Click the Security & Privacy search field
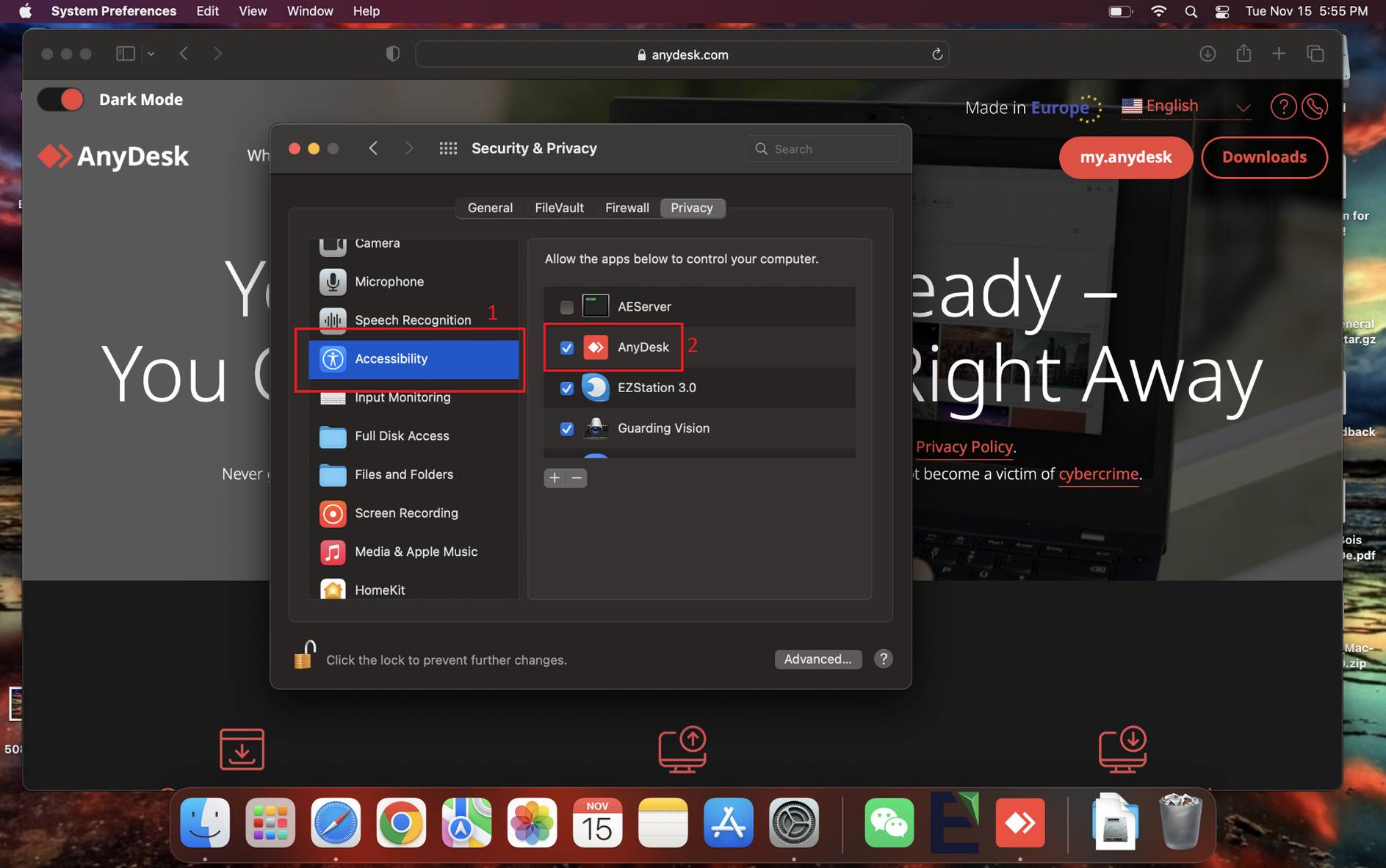Viewport: 1386px width, 868px height. (x=822, y=148)
